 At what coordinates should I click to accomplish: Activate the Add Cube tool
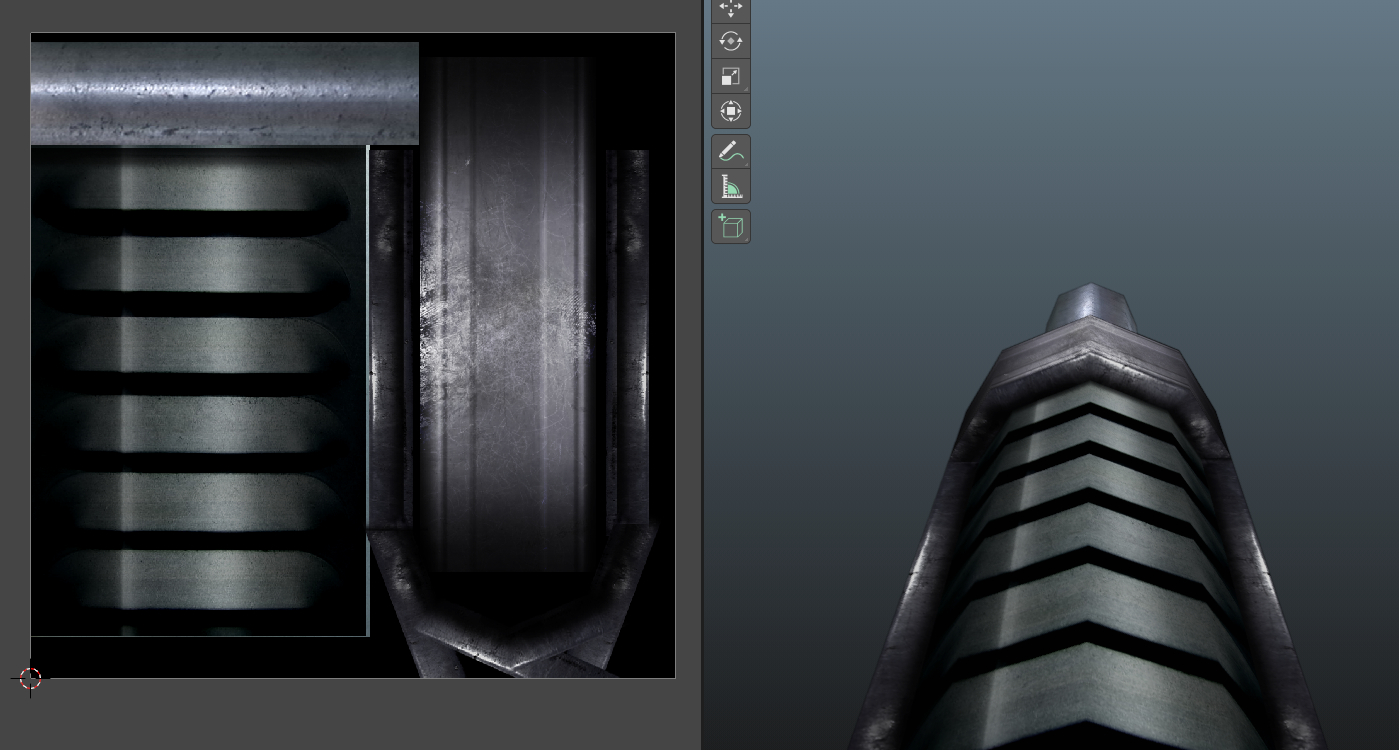[731, 227]
